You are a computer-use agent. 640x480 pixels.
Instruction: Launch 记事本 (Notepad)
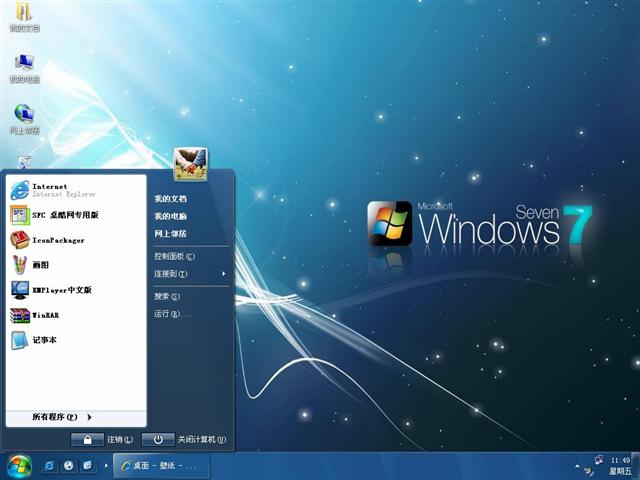[45, 340]
